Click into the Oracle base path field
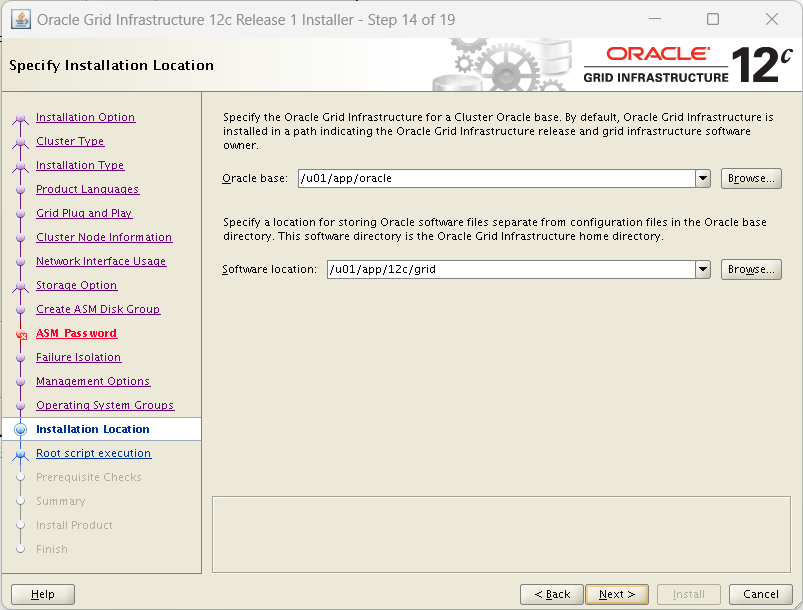 click(x=497, y=178)
